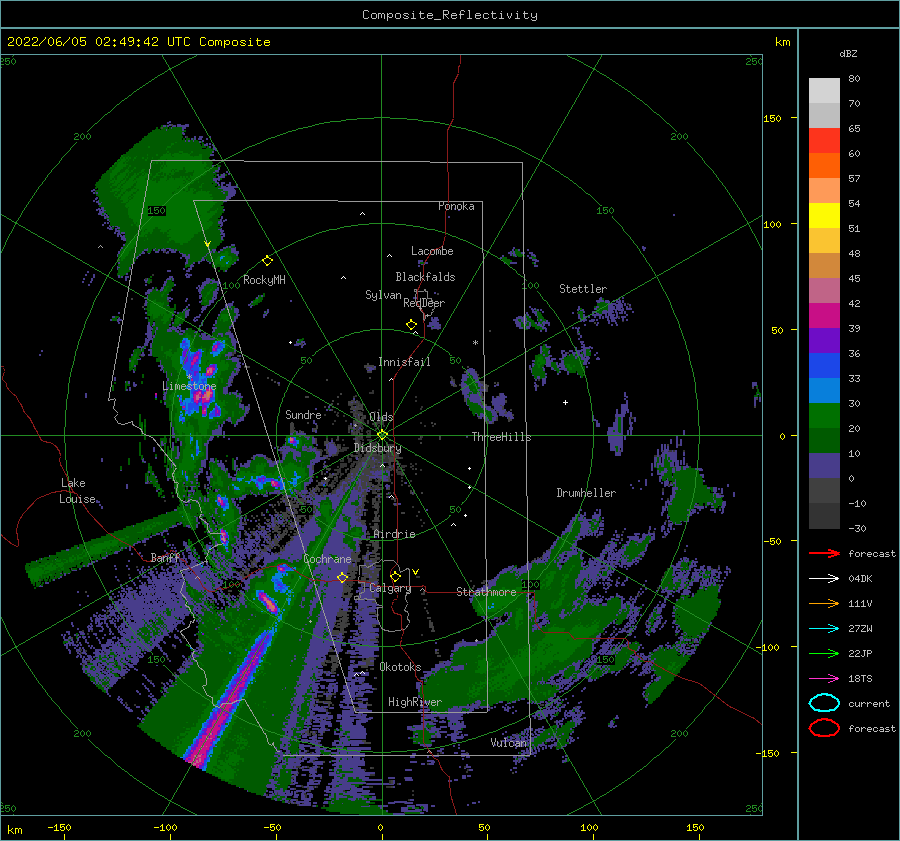Click the Didsbury town label
900x841 pixels.
click(x=378, y=448)
